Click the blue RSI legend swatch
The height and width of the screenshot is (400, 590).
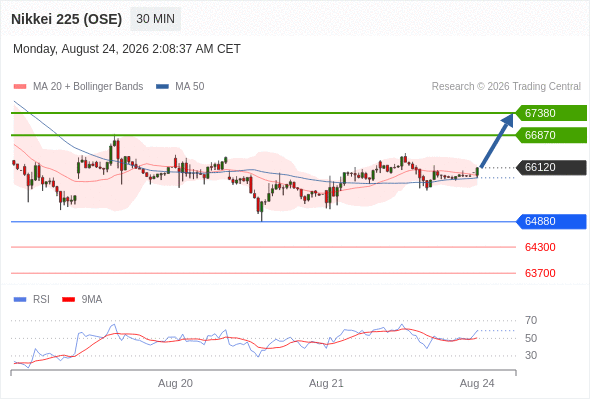(20, 300)
